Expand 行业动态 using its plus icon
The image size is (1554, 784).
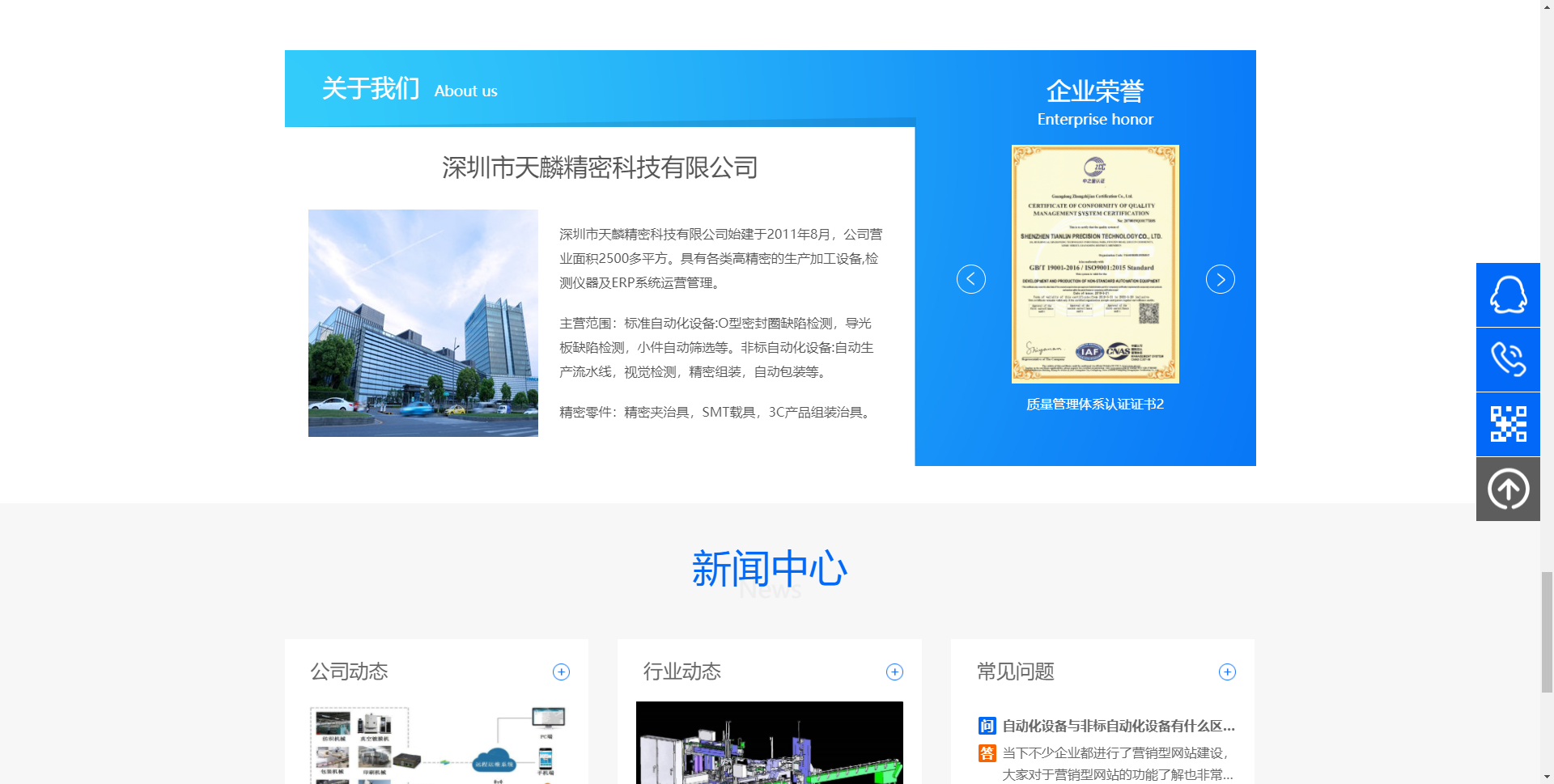(894, 671)
